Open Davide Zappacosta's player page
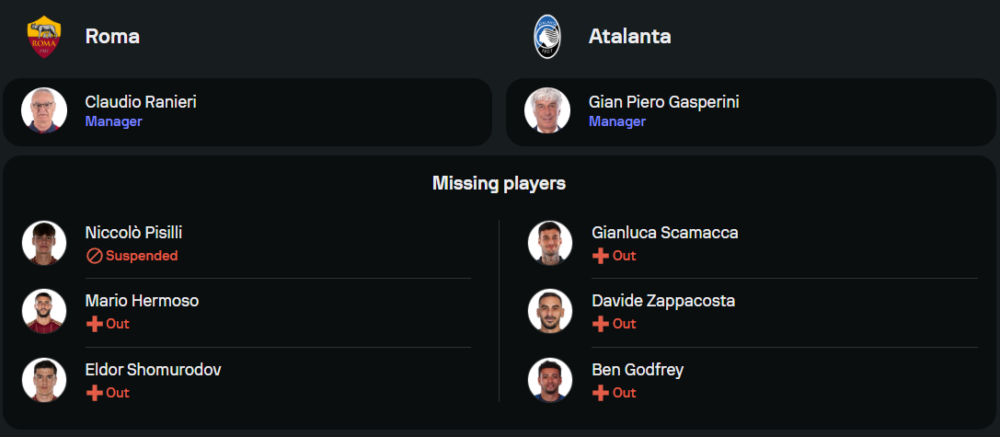Screen dimensions: 1000x437 pyautogui.click(x=663, y=301)
